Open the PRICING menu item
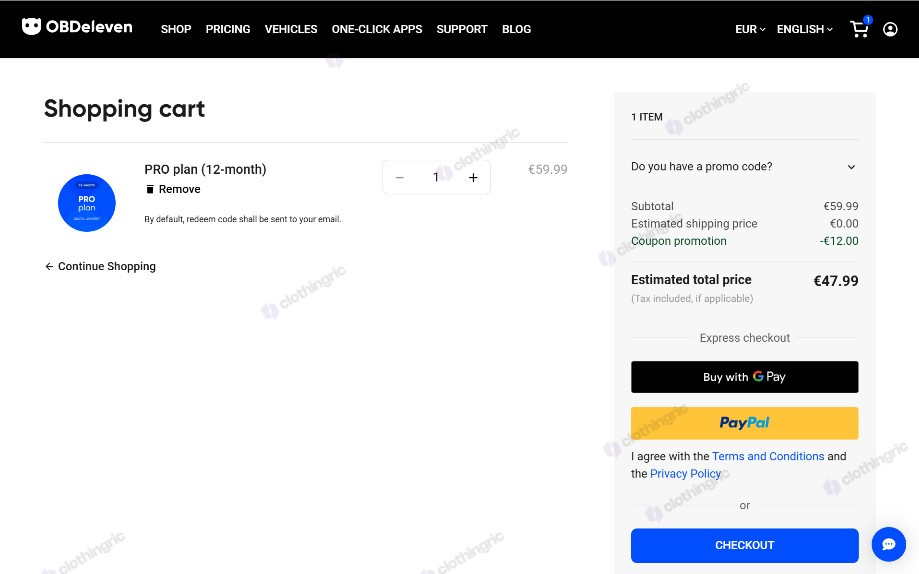Image resolution: width=919 pixels, height=574 pixels. click(x=228, y=29)
